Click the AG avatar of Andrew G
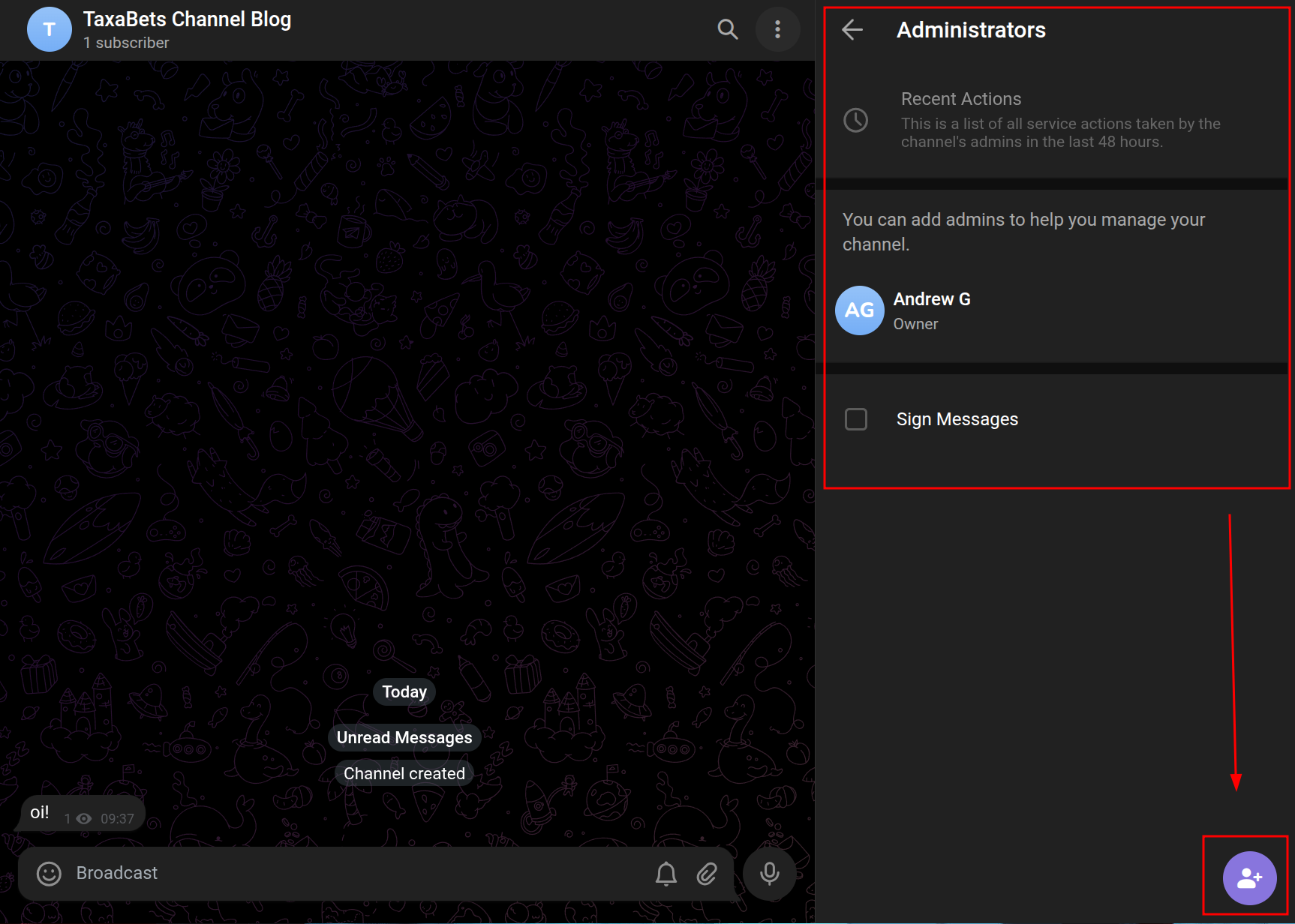The width and height of the screenshot is (1295, 924). (859, 310)
